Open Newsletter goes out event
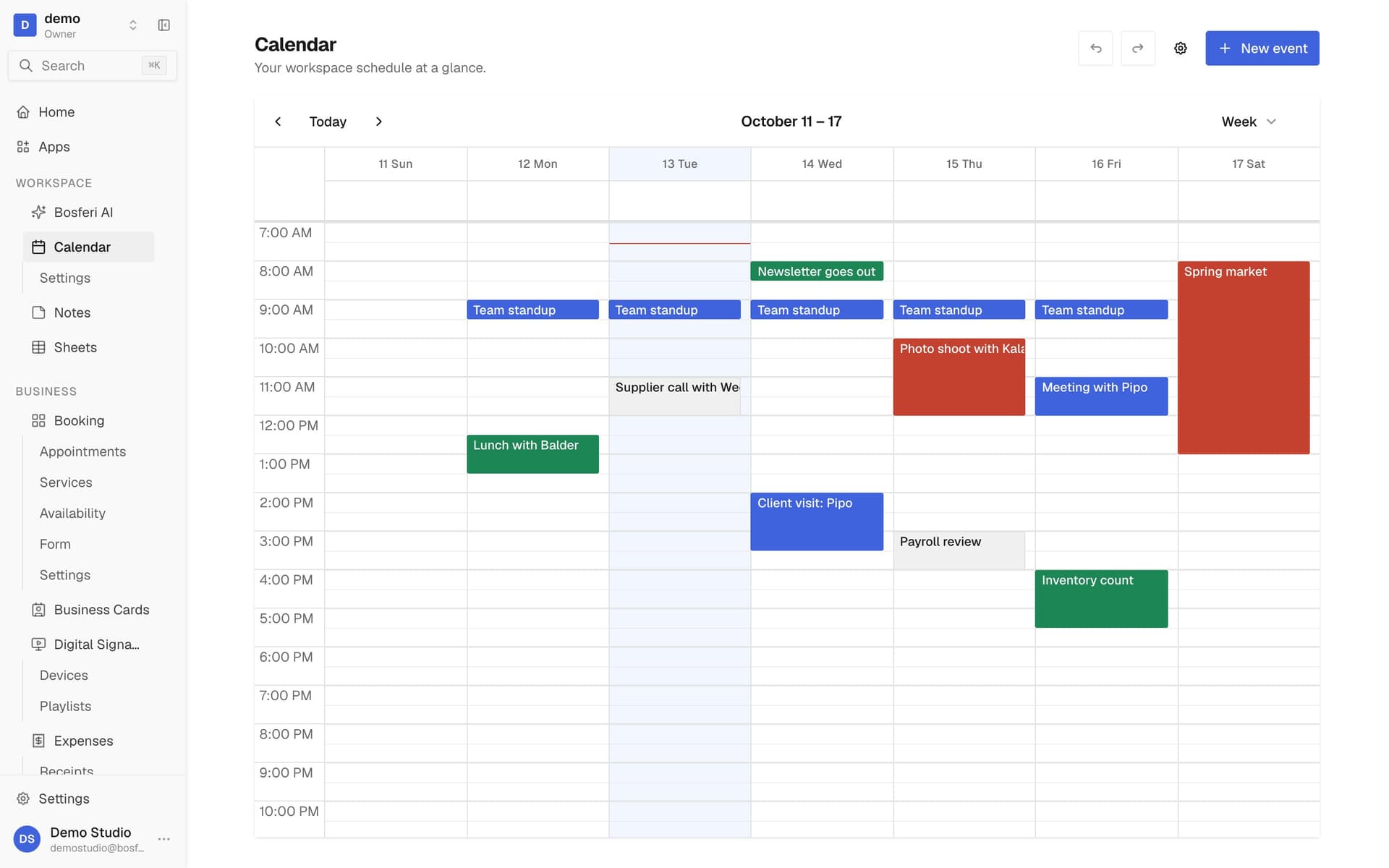This screenshot has width=1389, height=868. coord(817,271)
